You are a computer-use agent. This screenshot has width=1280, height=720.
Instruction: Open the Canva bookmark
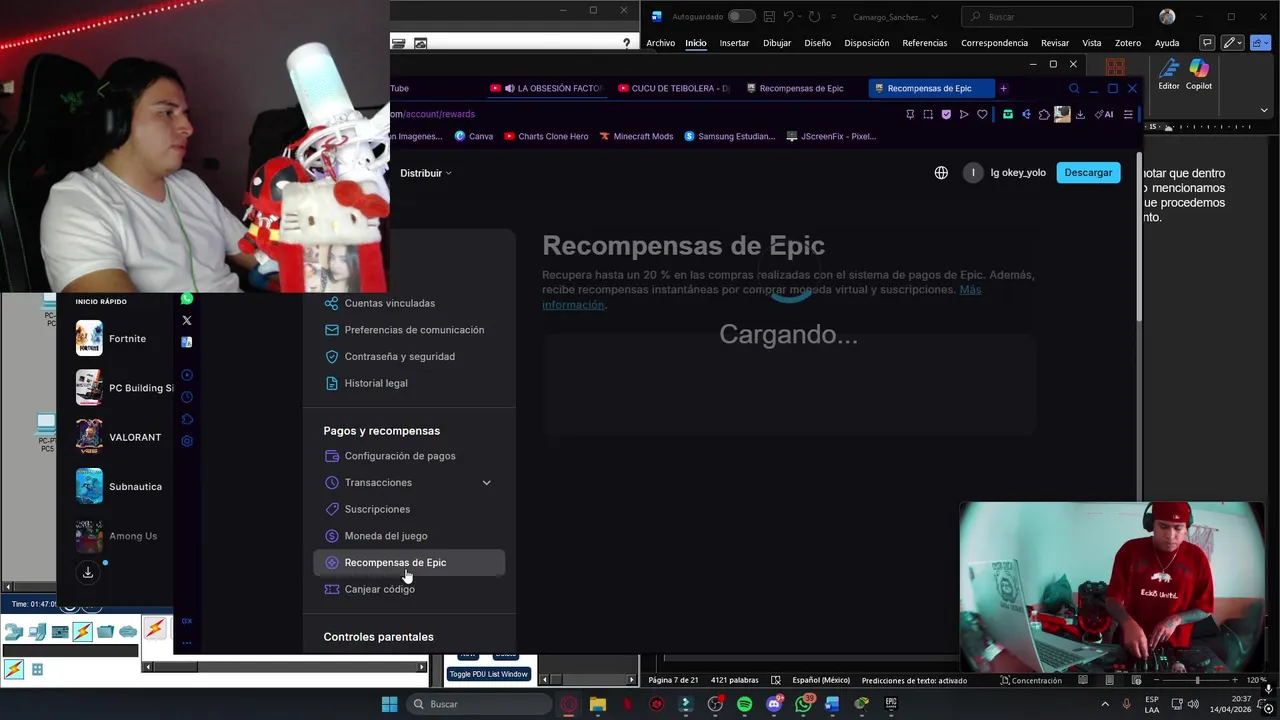474,136
